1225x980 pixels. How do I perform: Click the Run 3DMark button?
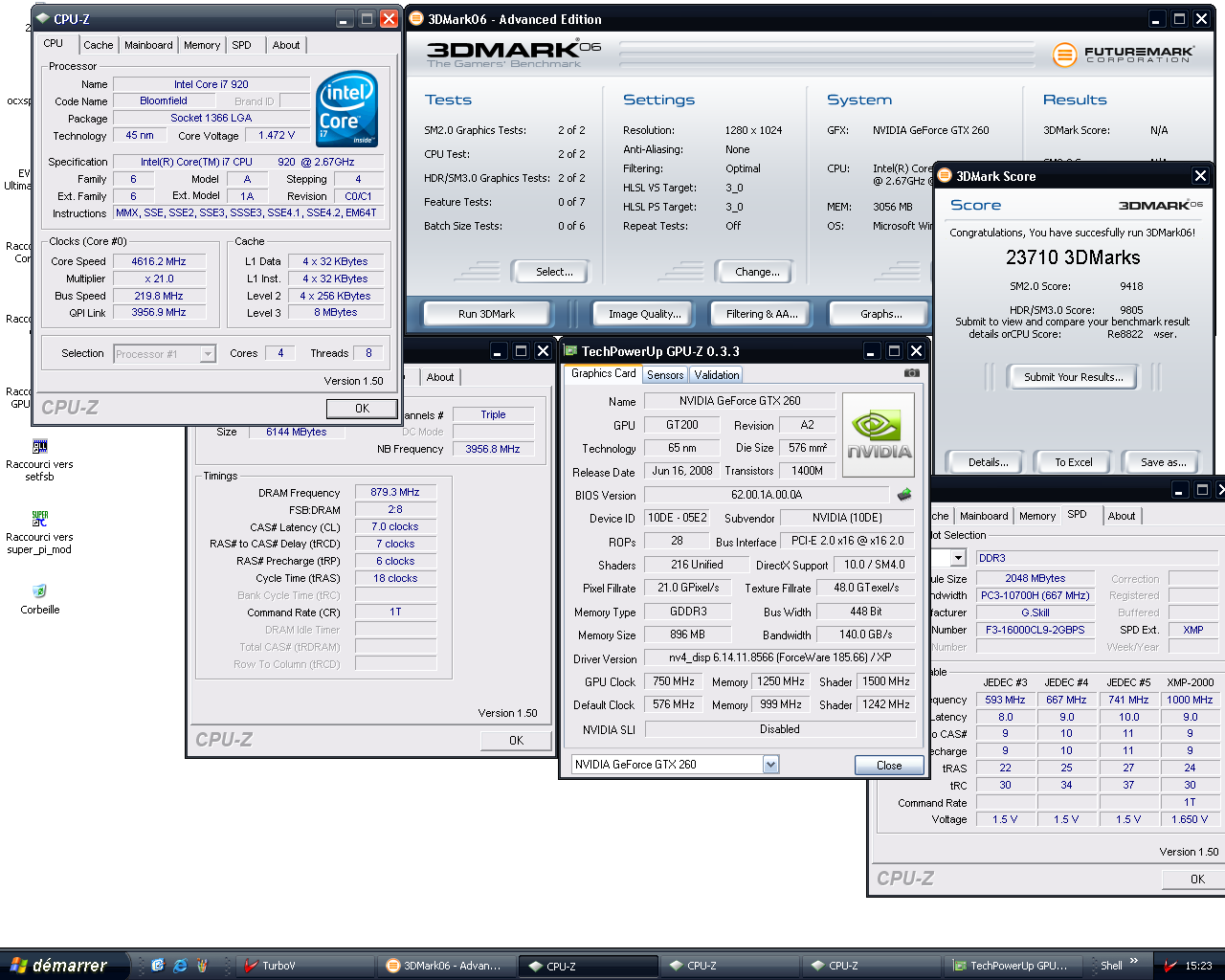[x=486, y=314]
